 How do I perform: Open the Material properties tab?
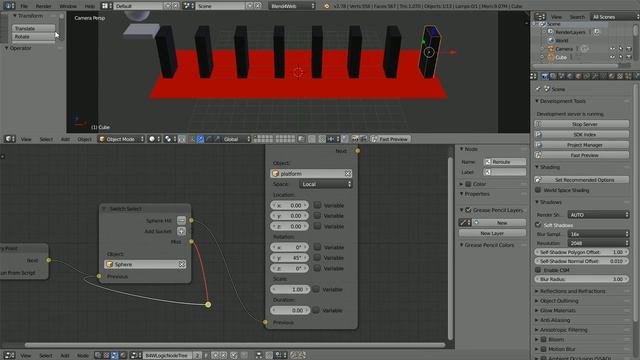(x=611, y=76)
